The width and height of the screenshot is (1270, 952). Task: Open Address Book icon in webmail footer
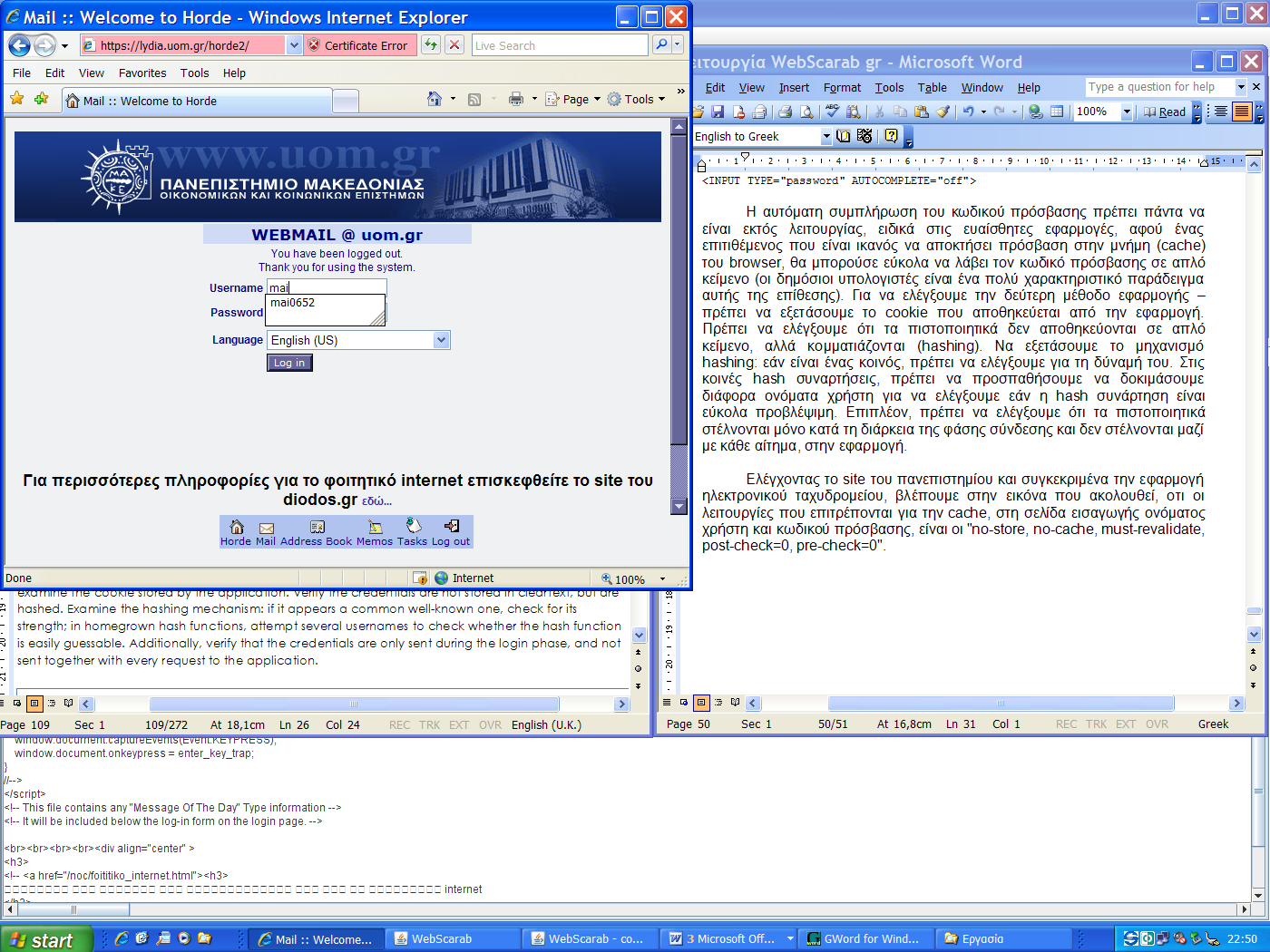[x=317, y=527]
